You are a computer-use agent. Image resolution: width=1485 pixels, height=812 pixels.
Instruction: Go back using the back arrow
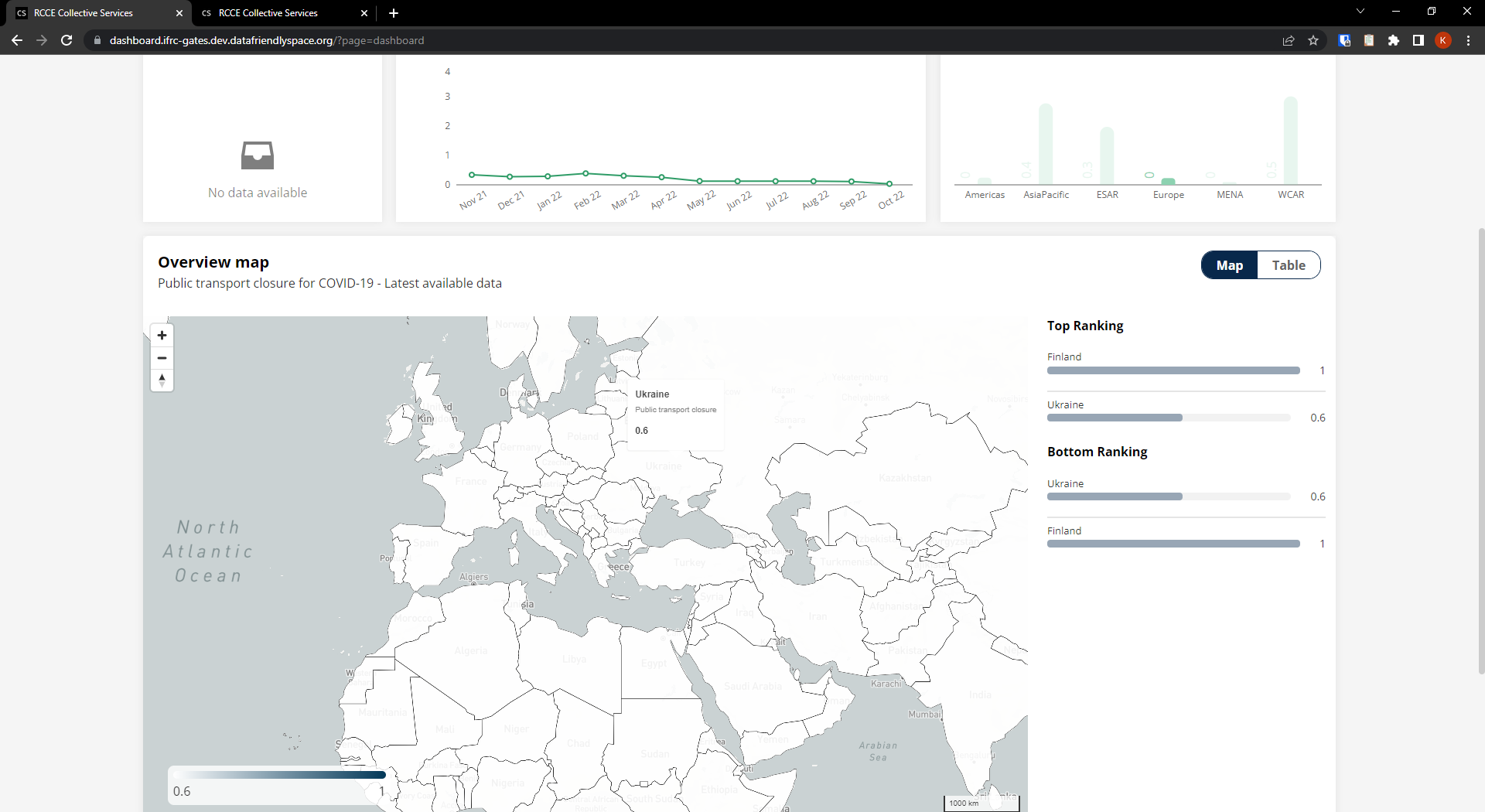tap(17, 40)
